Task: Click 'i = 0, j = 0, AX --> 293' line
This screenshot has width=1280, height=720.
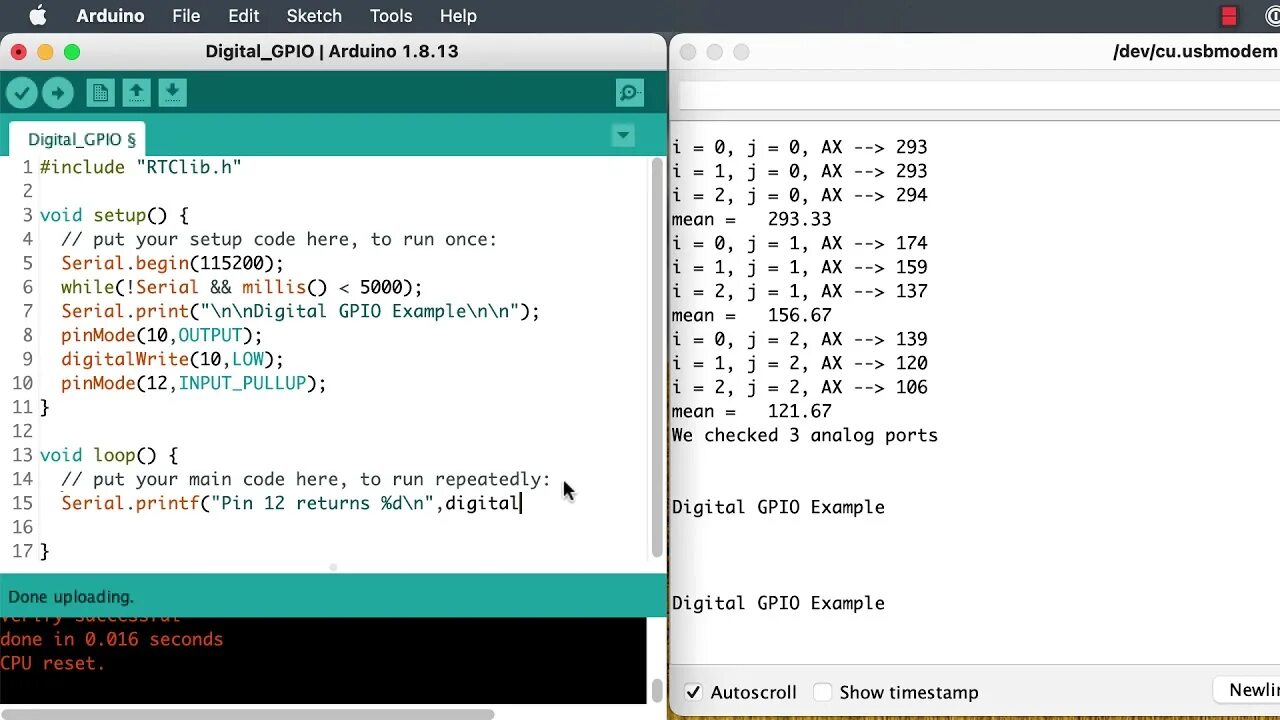Action: [x=799, y=147]
